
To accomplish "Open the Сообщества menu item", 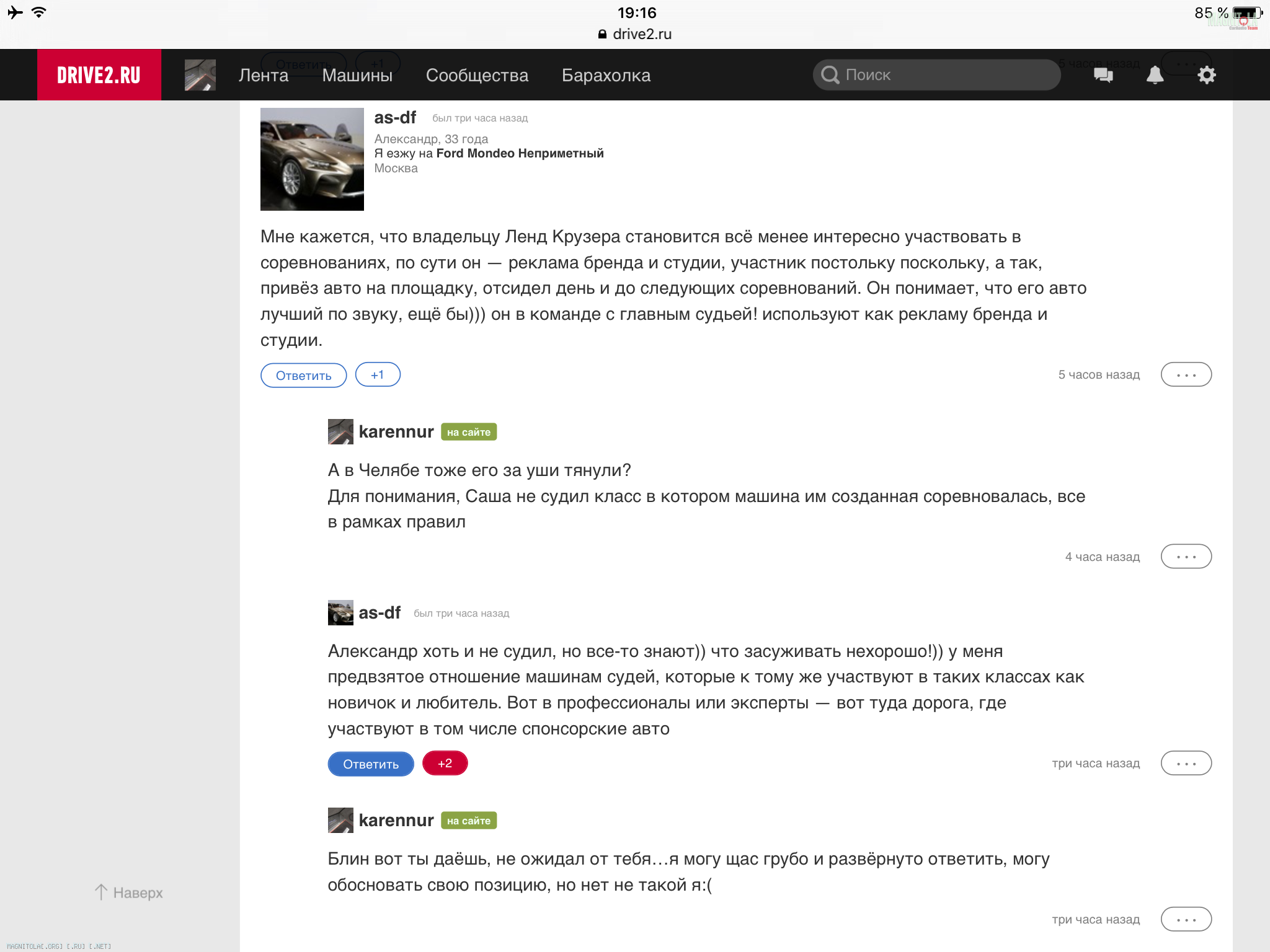I will click(477, 75).
